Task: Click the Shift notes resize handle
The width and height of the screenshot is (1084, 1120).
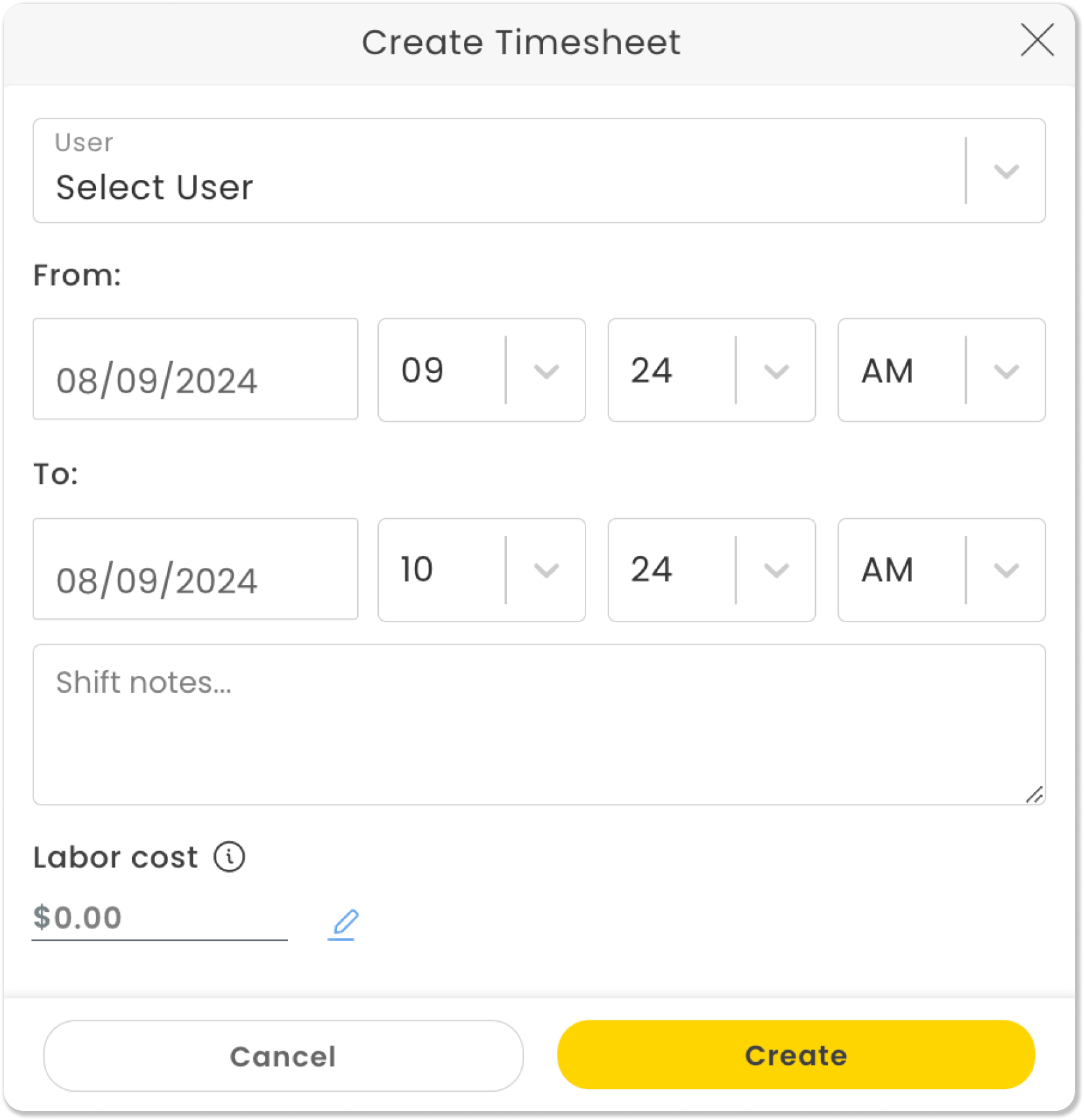Action: (1034, 795)
